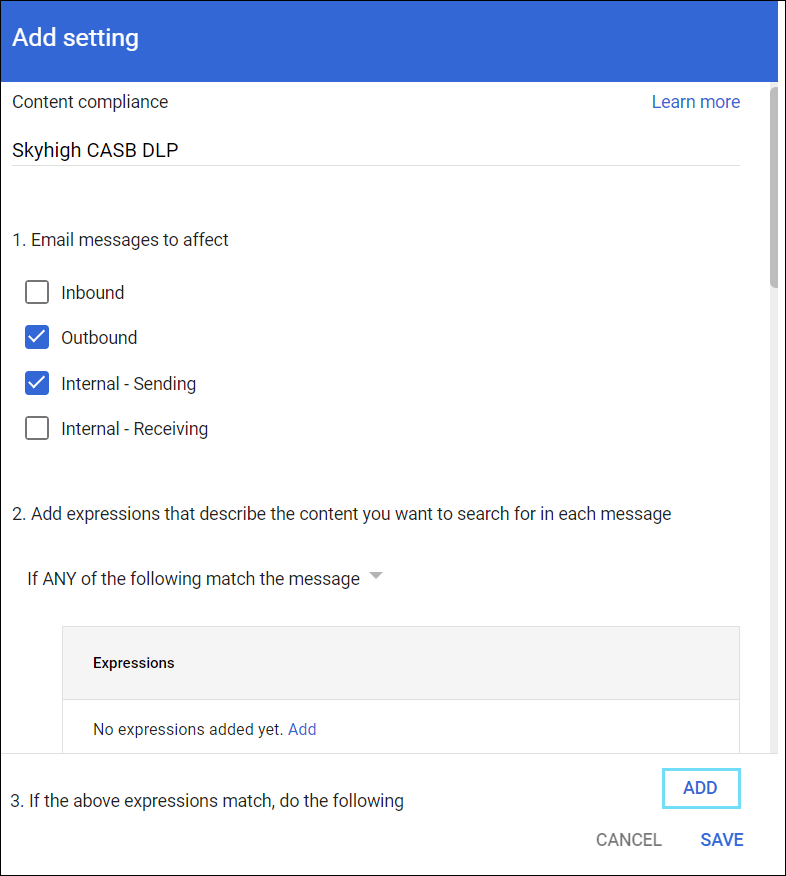786x876 pixels.
Task: Uncheck Internal - Sending
Action: (37, 383)
